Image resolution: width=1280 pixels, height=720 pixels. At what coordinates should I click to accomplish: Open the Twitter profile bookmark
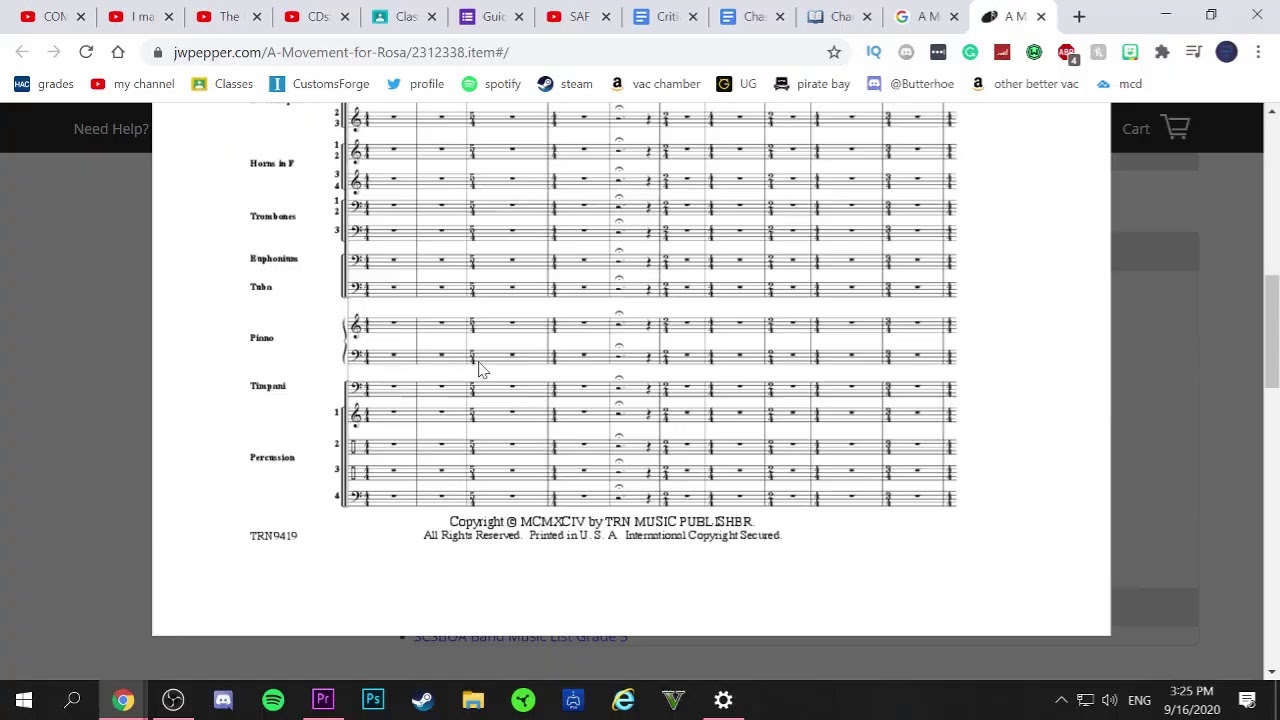coord(415,84)
